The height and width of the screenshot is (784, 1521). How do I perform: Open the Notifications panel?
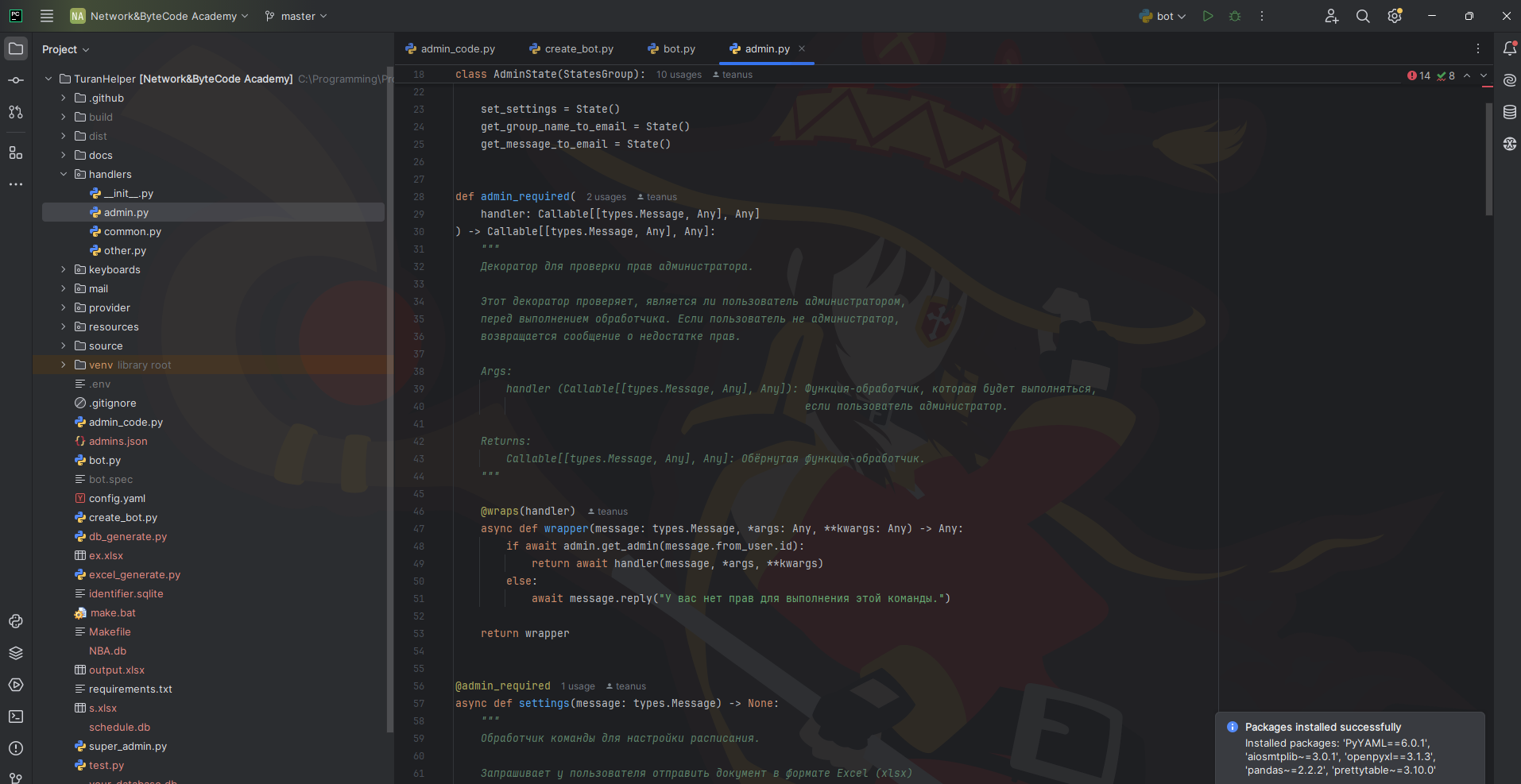click(x=1510, y=48)
